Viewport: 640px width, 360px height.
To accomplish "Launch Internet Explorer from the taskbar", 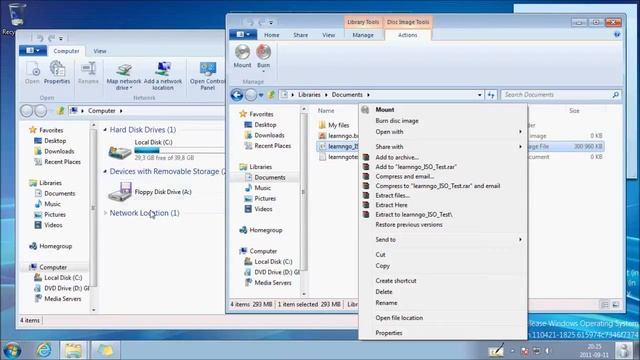I will click(x=43, y=350).
